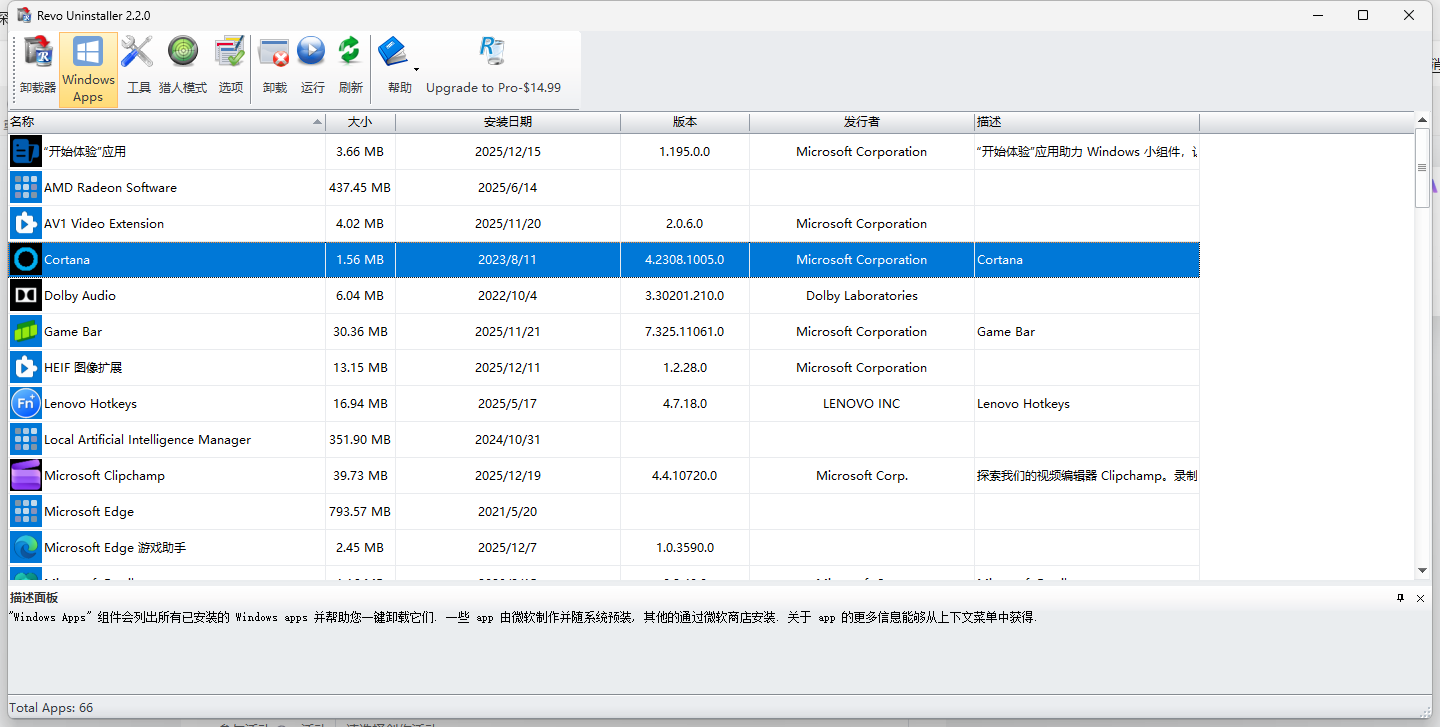This screenshot has width=1440, height=727.
Task: Click the Dolby Audio app icon
Action: point(26,296)
